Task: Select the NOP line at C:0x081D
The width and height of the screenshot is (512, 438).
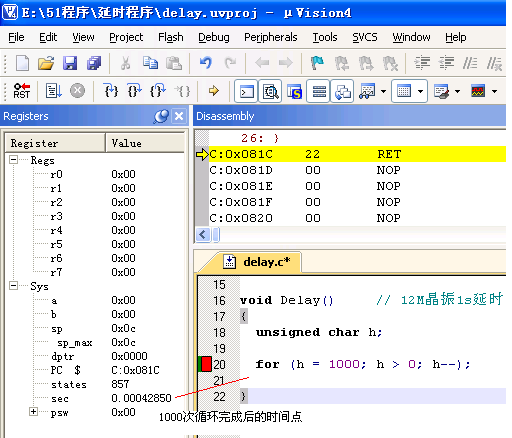Action: coord(357,170)
